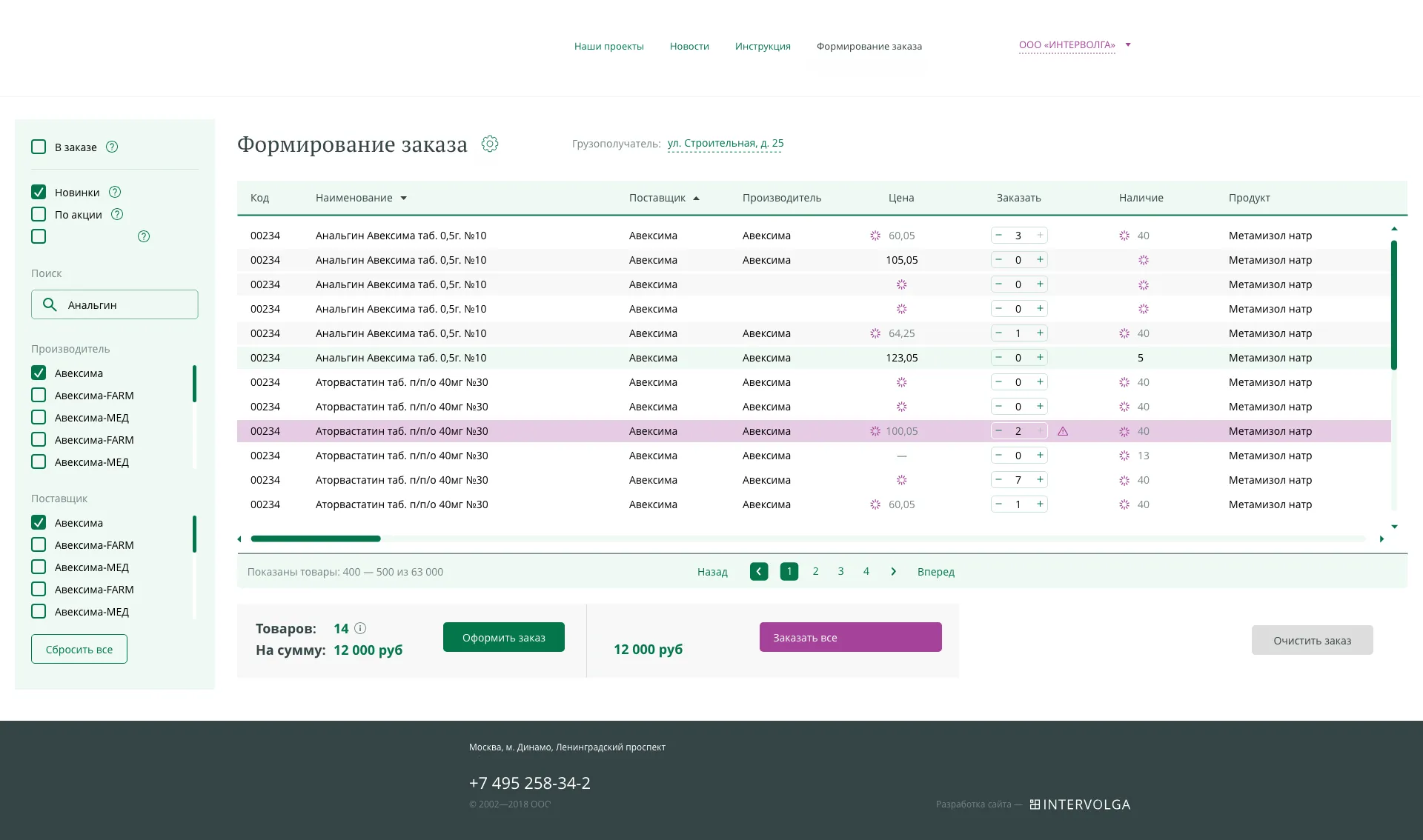Click search magnifier icon in Поиск field
Viewport: 1423px width, 840px height.
[x=50, y=304]
